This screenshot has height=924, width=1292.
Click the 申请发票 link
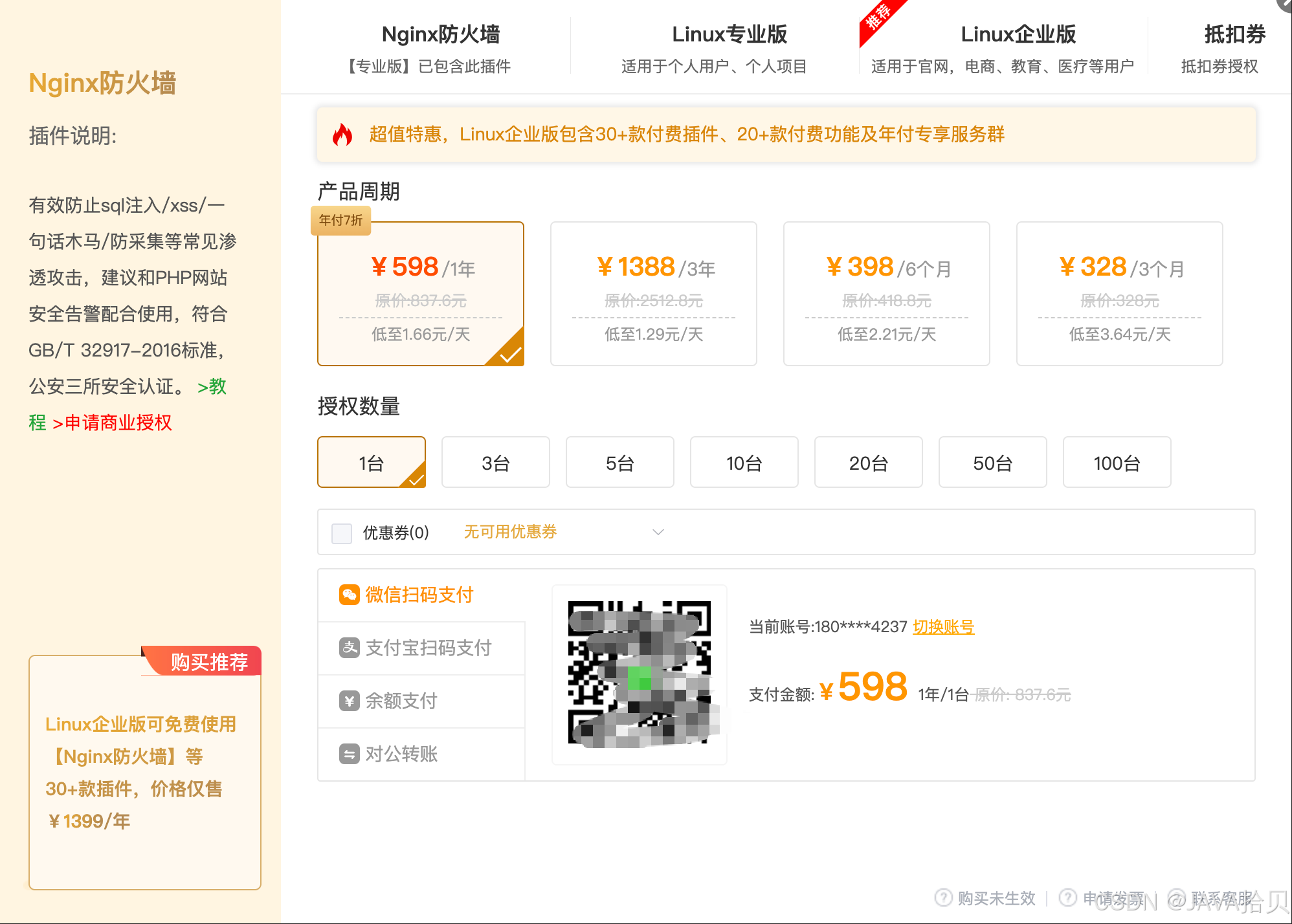coord(1113,898)
